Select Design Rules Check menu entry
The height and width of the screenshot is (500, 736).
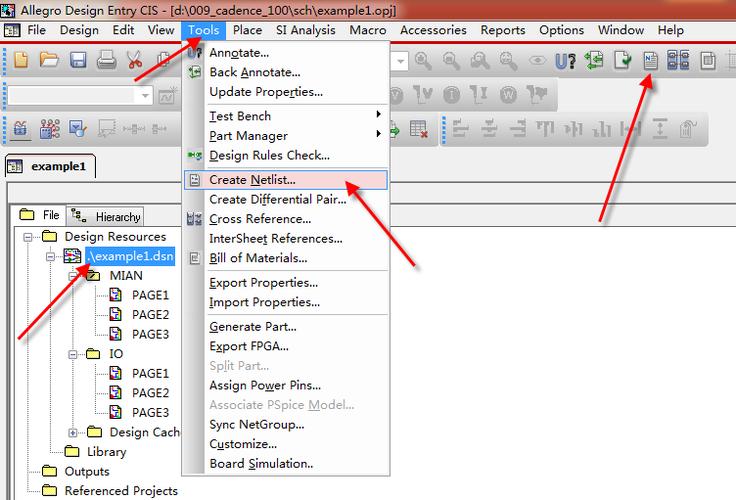coord(286,155)
